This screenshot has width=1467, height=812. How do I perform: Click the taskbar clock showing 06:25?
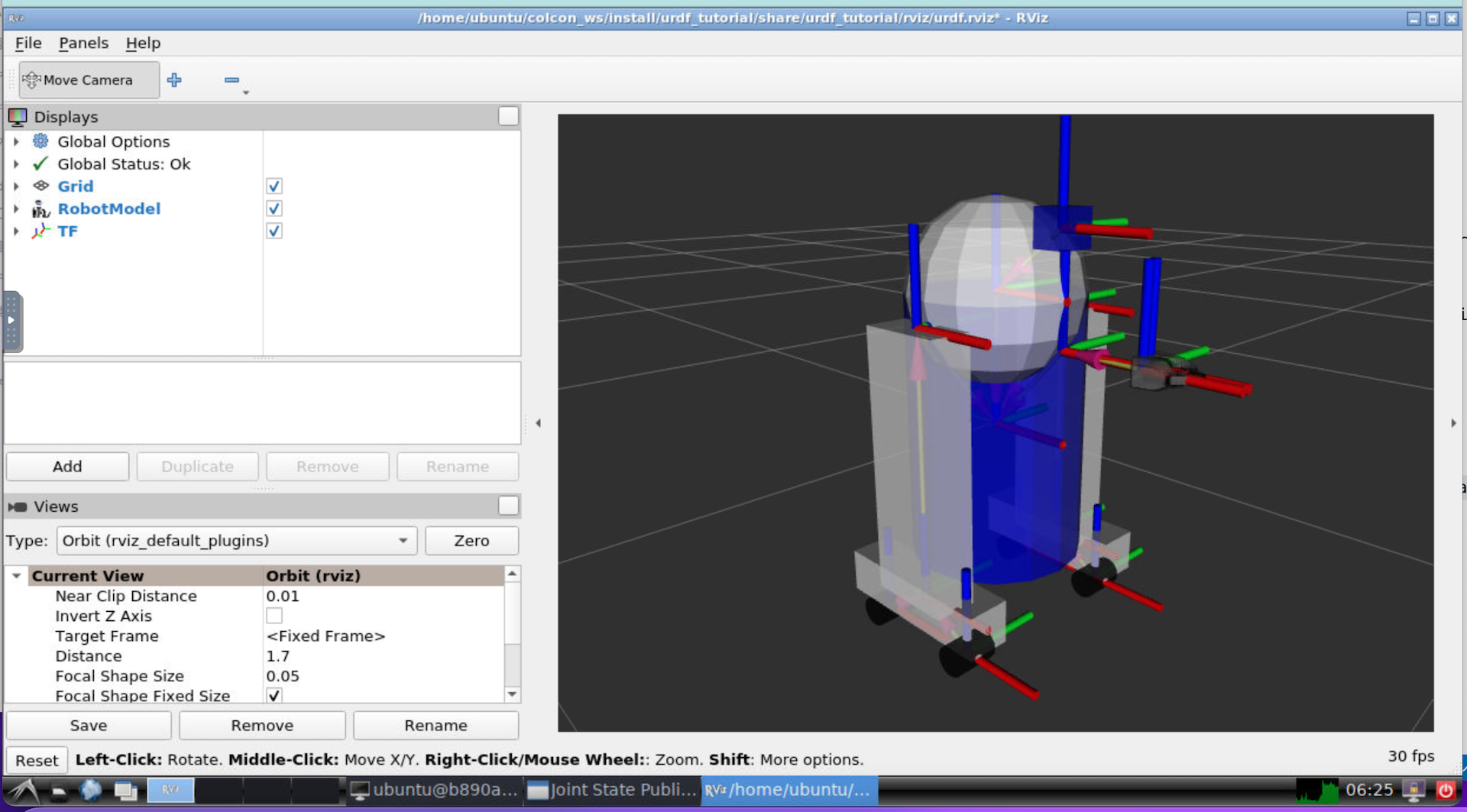tap(1369, 790)
